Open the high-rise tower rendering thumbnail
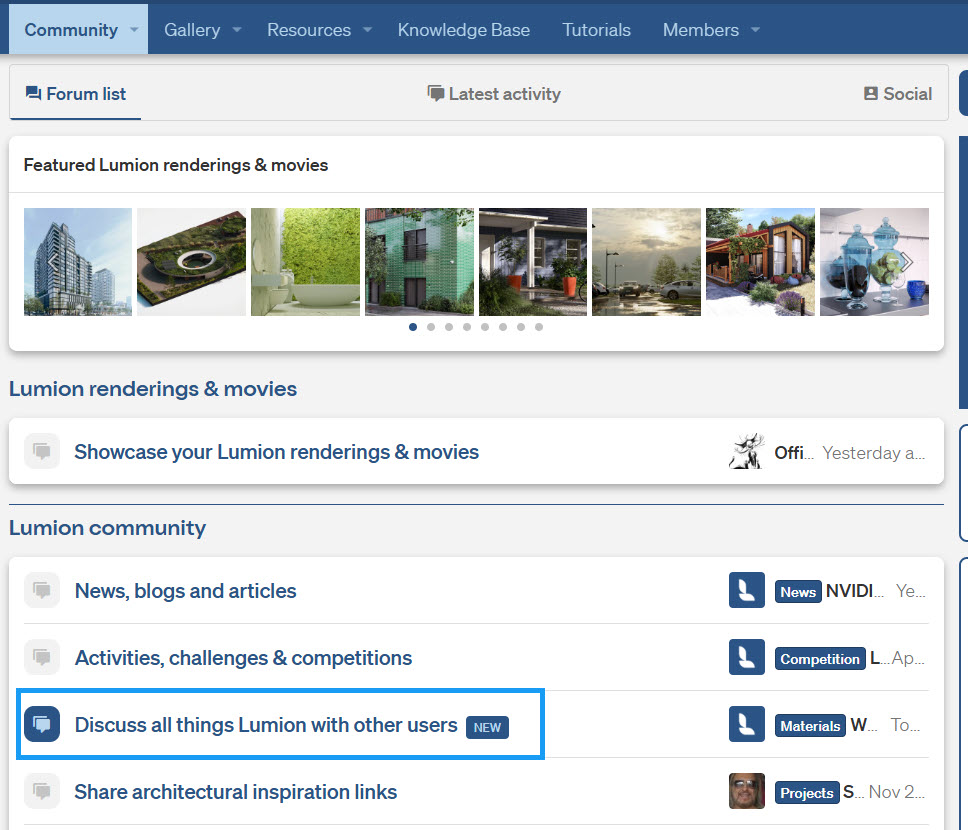Image resolution: width=968 pixels, height=830 pixels. [78, 262]
